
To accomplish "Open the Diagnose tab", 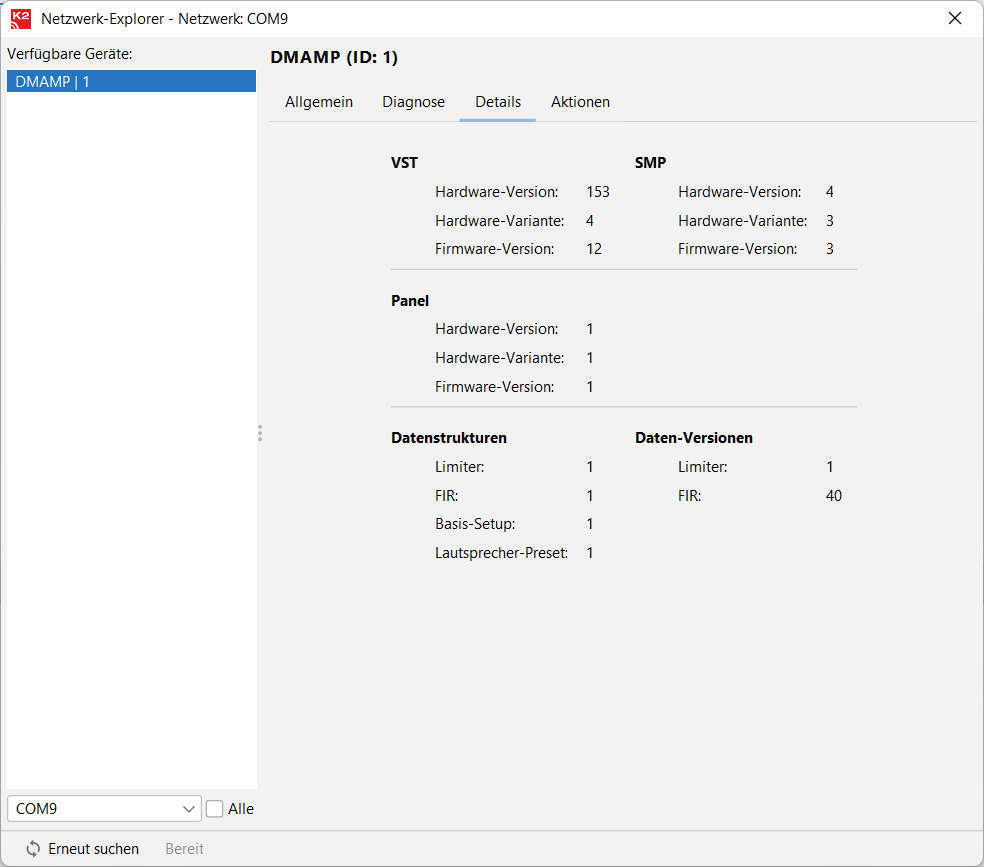I will [413, 102].
